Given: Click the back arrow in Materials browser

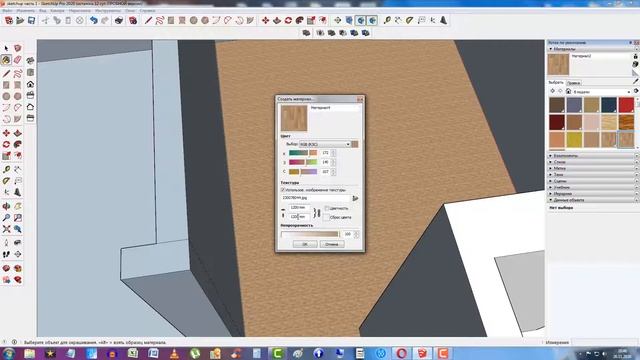Looking at the screenshot, I should tap(553, 91).
